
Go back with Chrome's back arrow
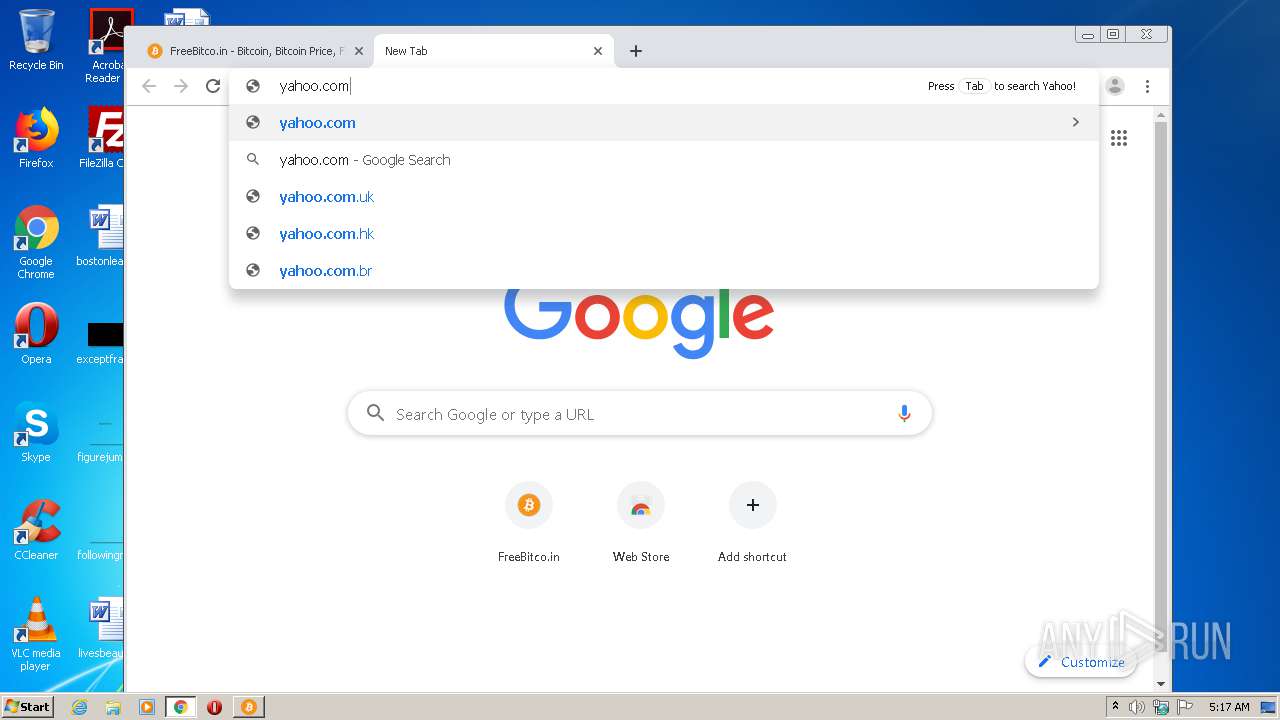click(x=149, y=86)
